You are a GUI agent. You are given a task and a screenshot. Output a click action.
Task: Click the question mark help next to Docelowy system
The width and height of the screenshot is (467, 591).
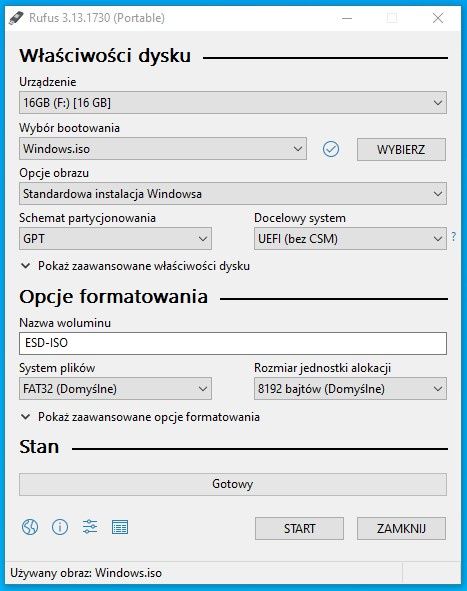(x=454, y=236)
